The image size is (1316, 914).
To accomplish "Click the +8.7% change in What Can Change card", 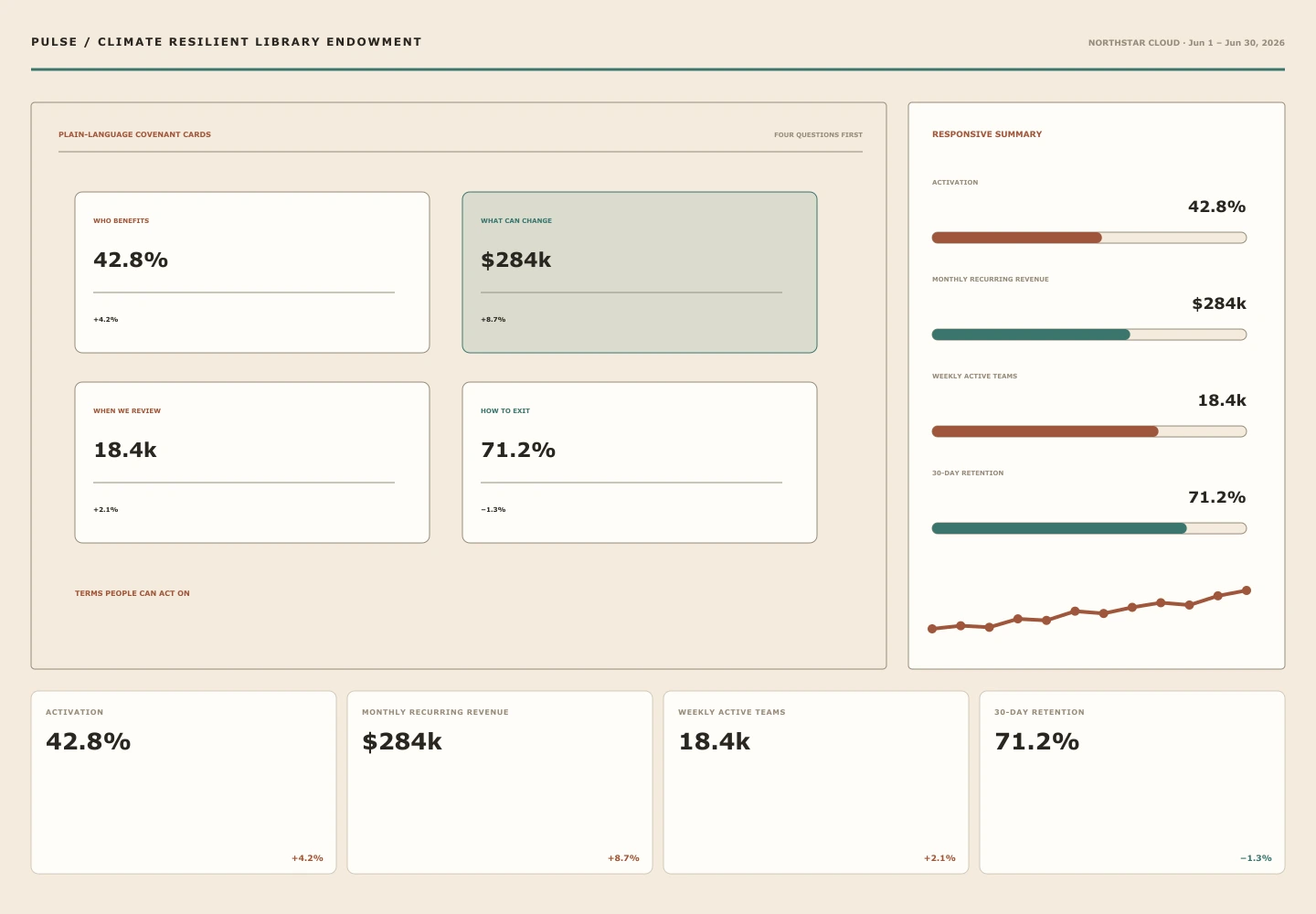I will pos(493,320).
